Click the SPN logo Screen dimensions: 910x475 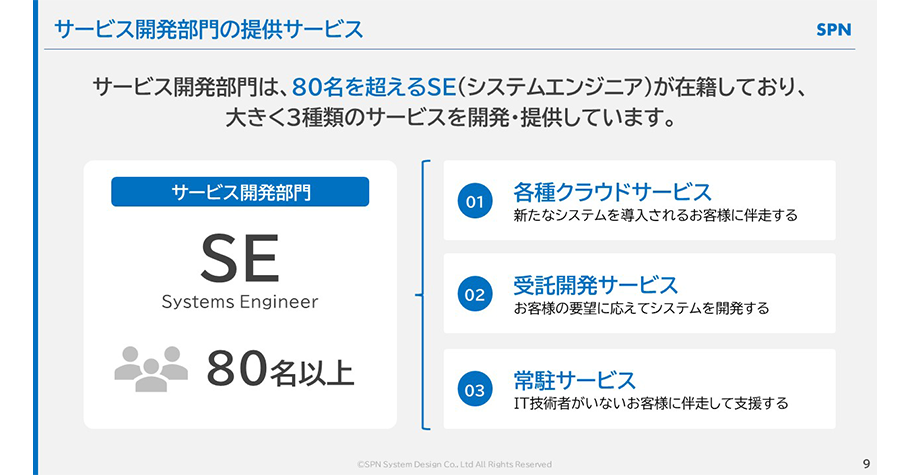pos(833,29)
